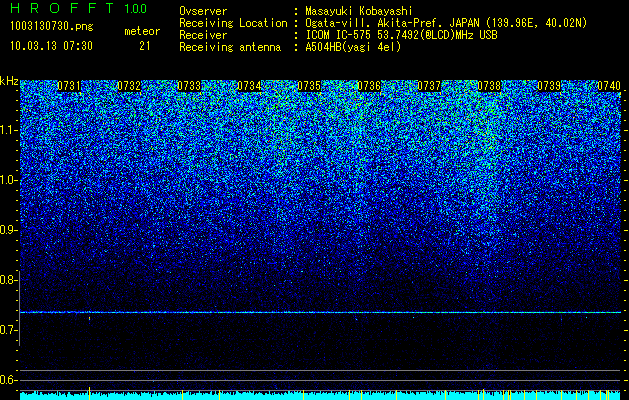Click the Receiving antenna label
The height and width of the screenshot is (400, 629).
point(230,47)
